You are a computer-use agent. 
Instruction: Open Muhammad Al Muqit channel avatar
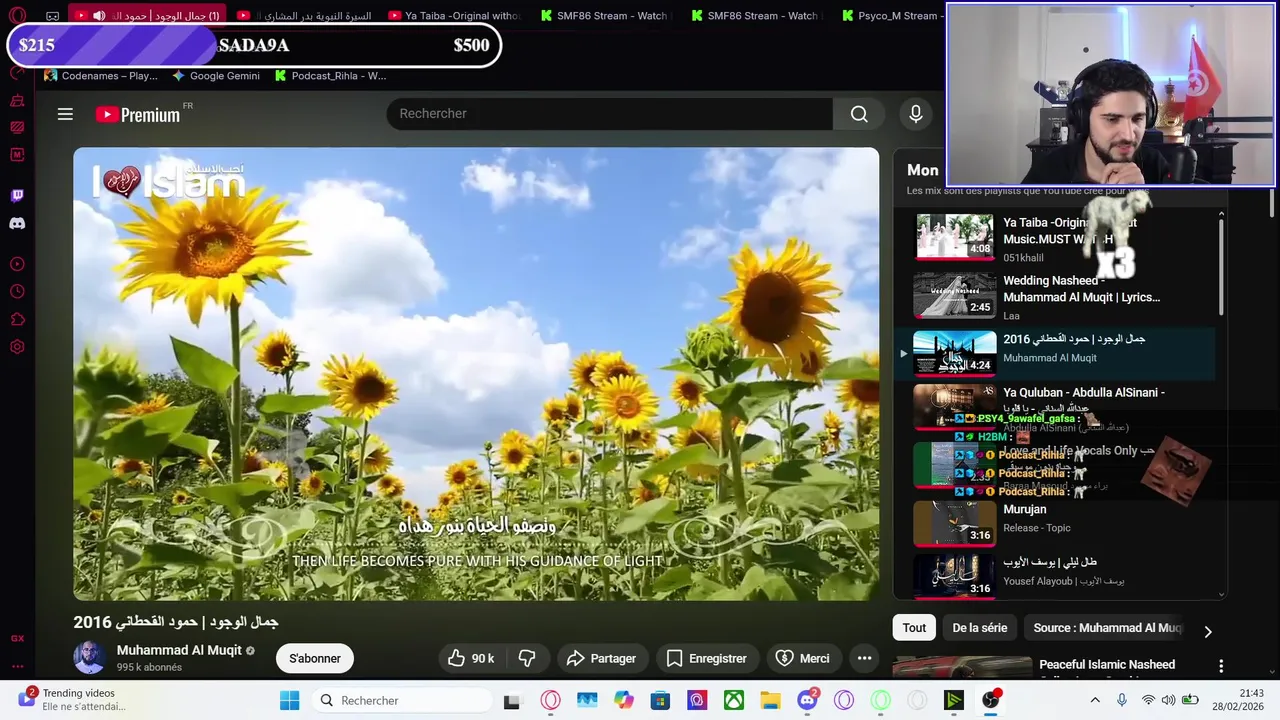[89, 657]
